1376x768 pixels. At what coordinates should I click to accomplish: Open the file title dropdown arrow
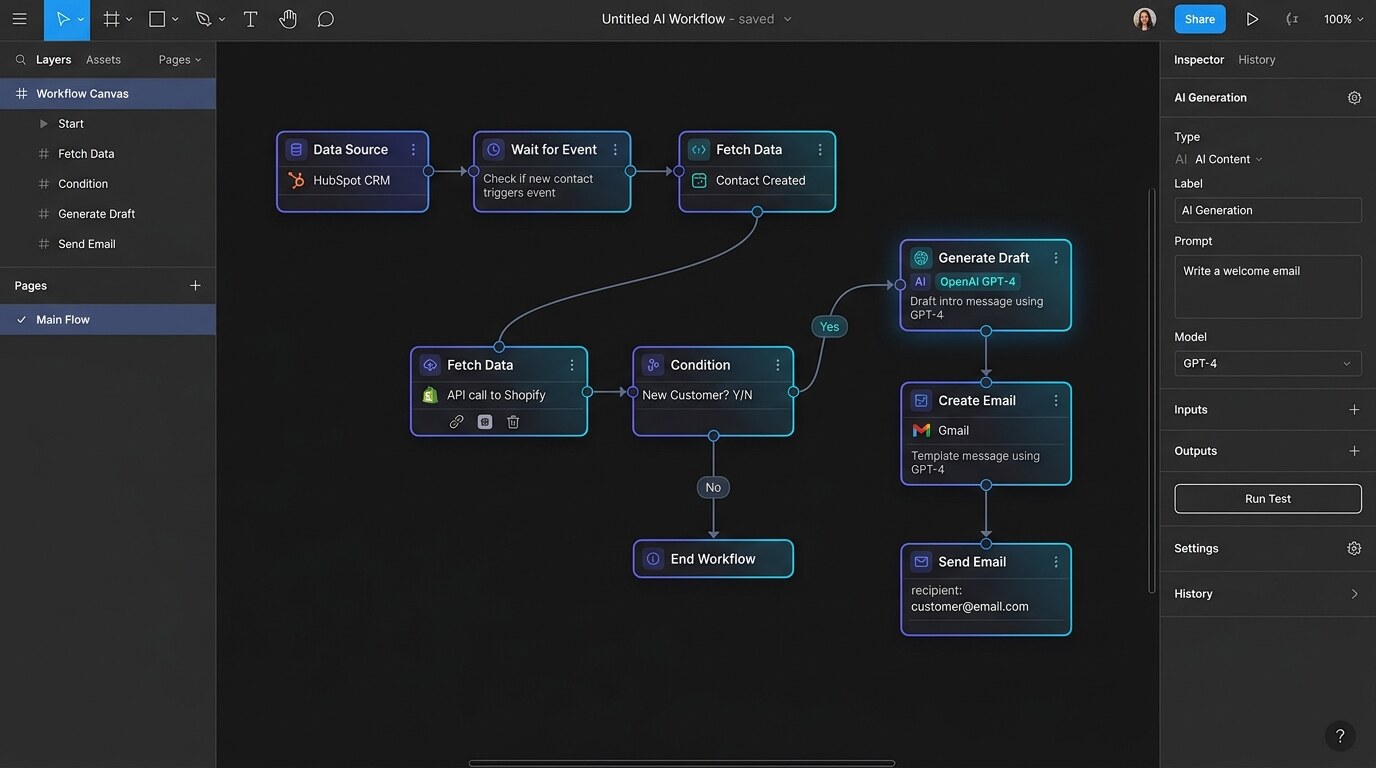click(787, 19)
